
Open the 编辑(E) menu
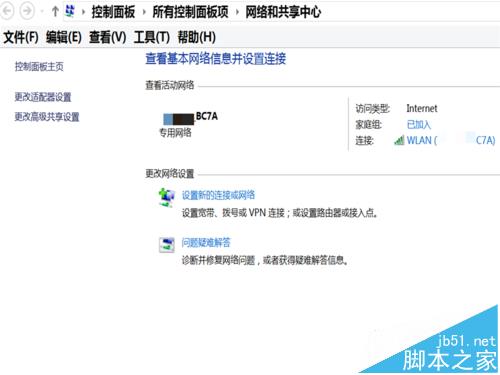click(x=64, y=37)
